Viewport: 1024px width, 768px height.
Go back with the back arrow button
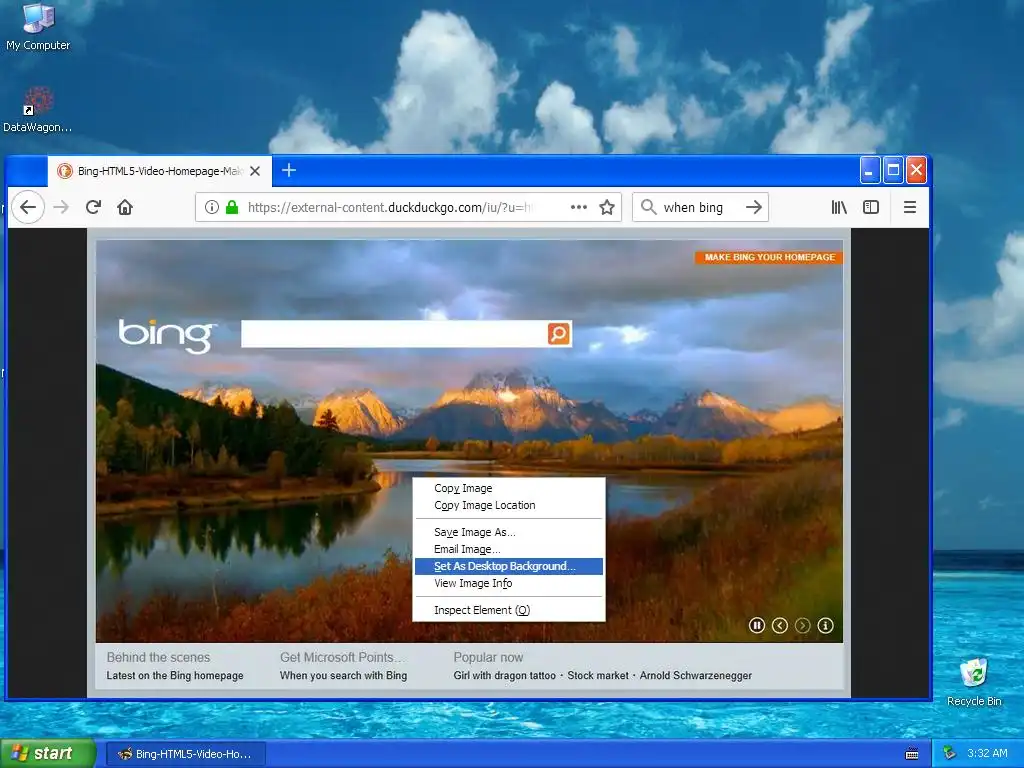pos(27,207)
